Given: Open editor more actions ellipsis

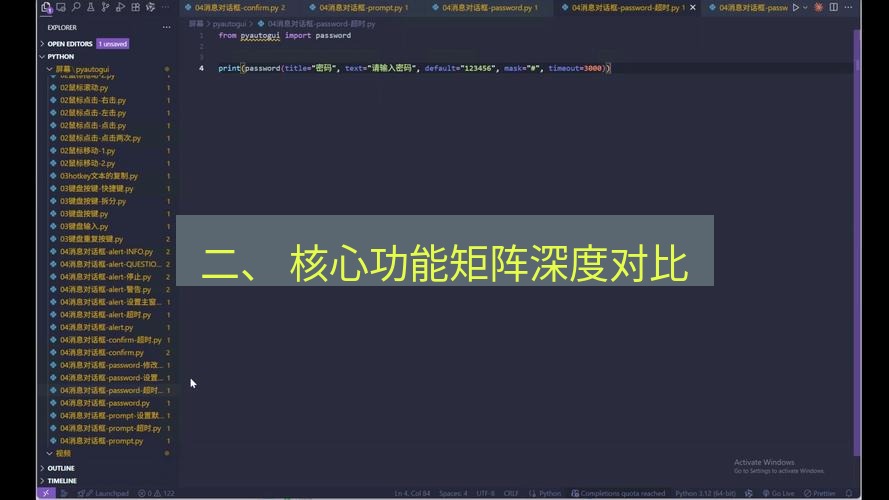Looking at the screenshot, I should pos(848,7).
